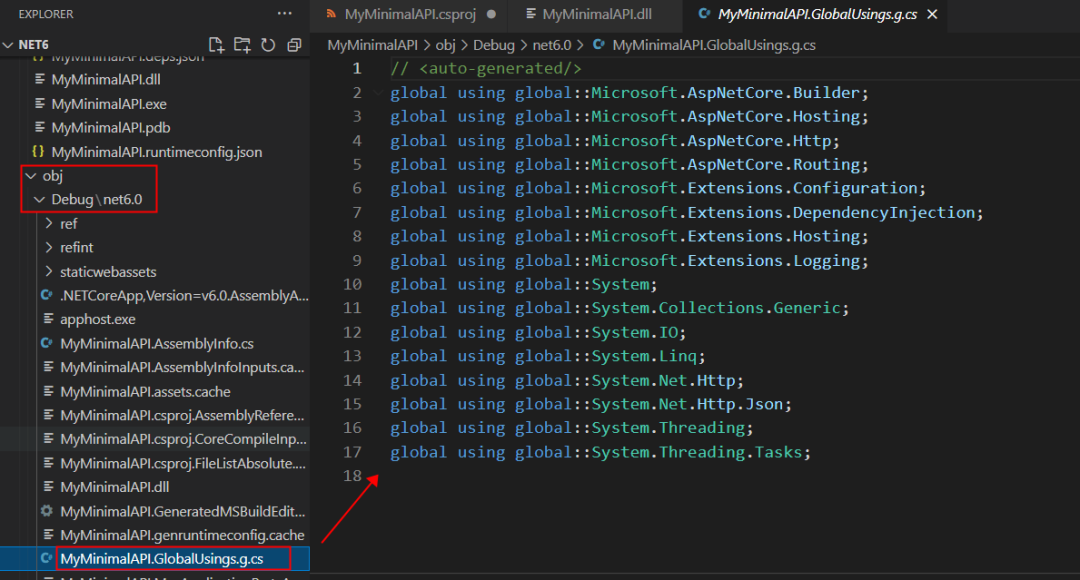Click the file name in the breadcrumb
Screen dimensions: 1080x580
tap(714, 45)
